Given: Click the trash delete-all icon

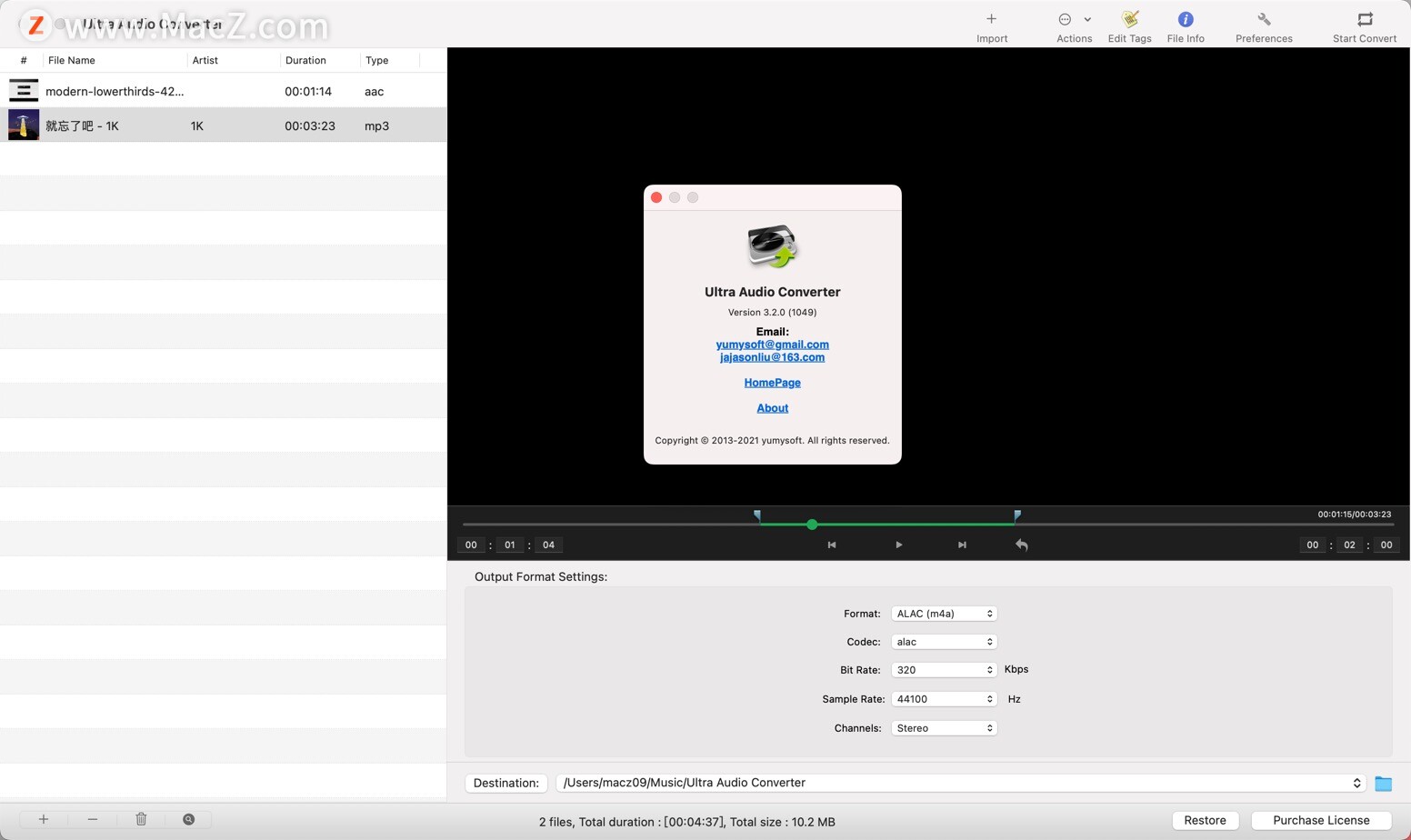Looking at the screenshot, I should tap(141, 819).
